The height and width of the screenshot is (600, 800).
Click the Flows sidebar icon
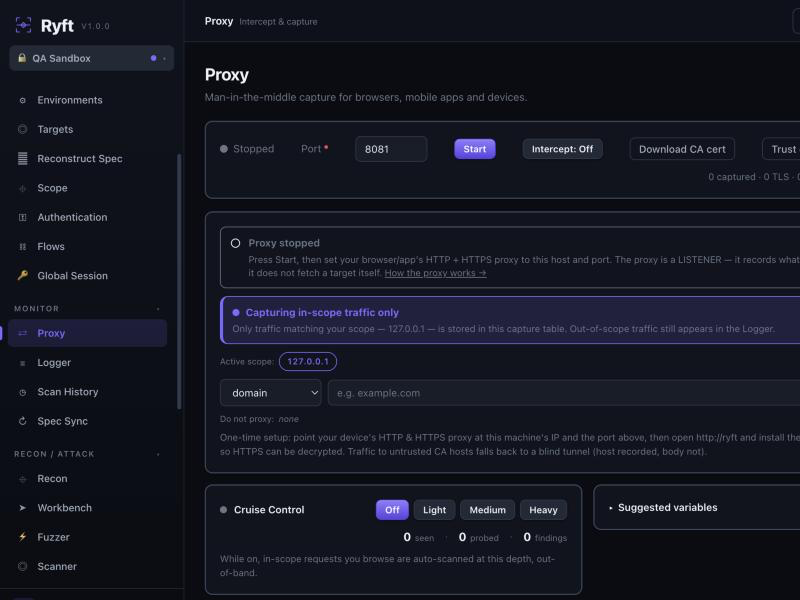[x=22, y=246]
